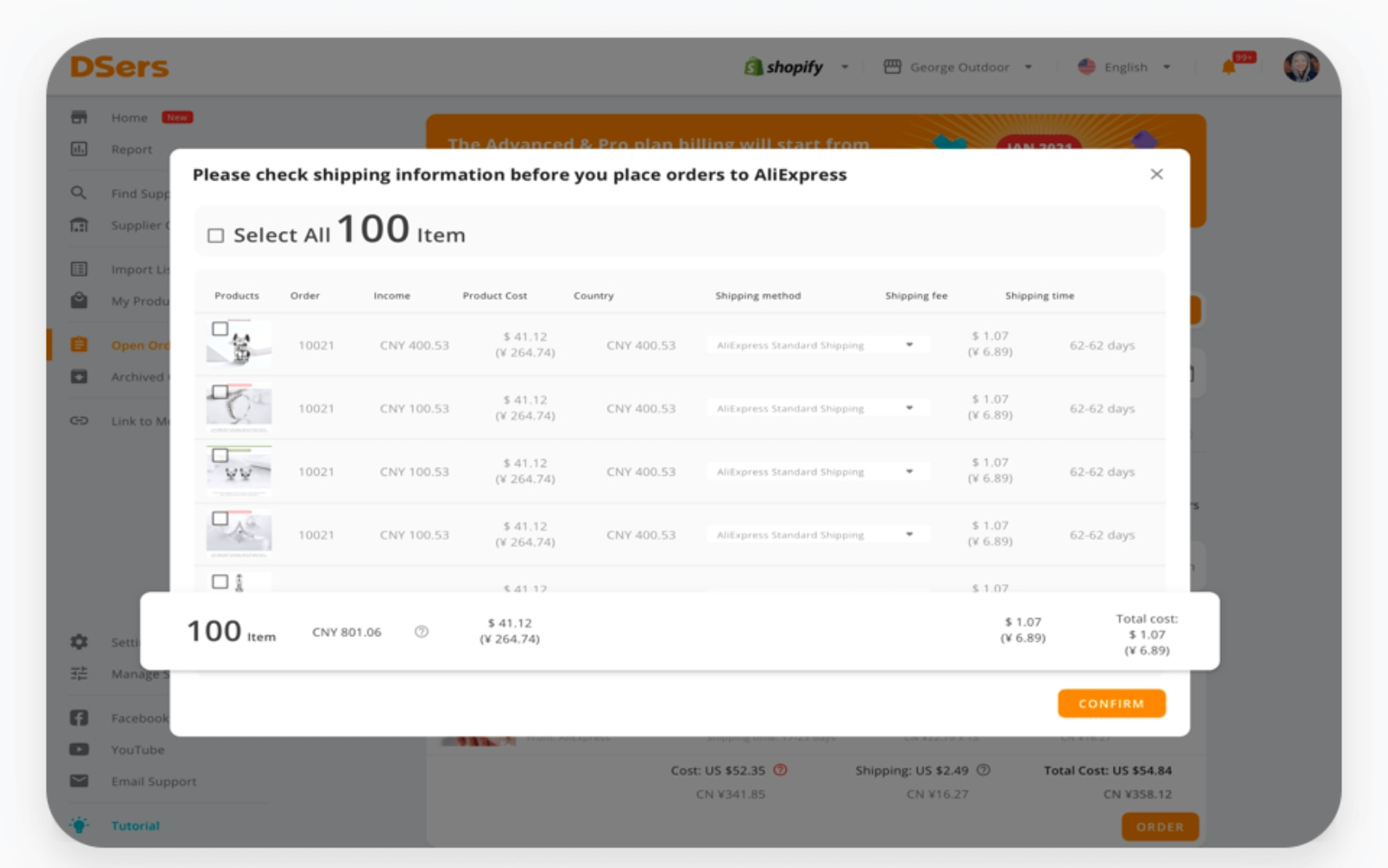Click the help icon next to Cost: US $52.35

coord(781,770)
